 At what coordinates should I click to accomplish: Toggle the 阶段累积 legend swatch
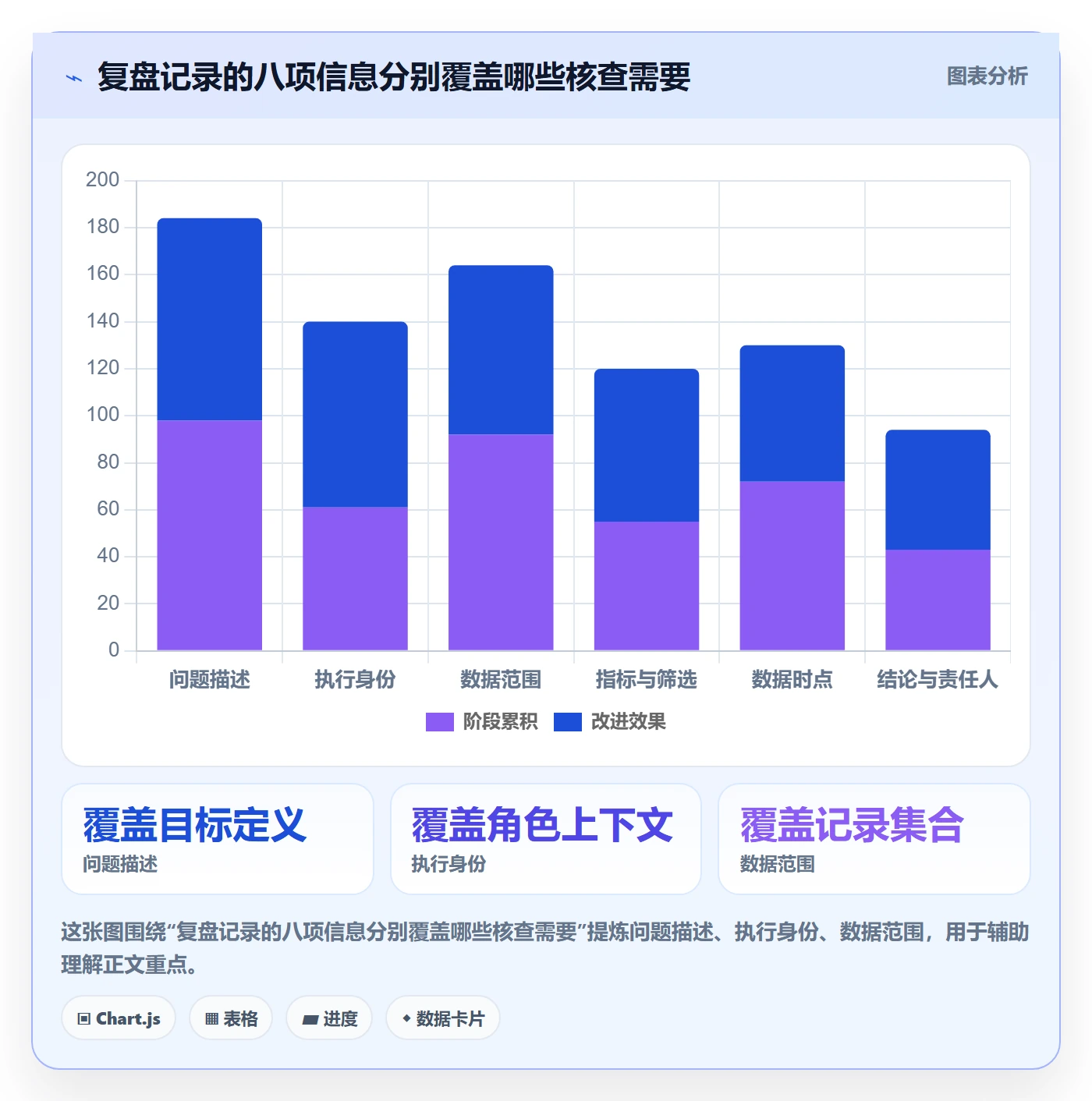pyautogui.click(x=439, y=722)
